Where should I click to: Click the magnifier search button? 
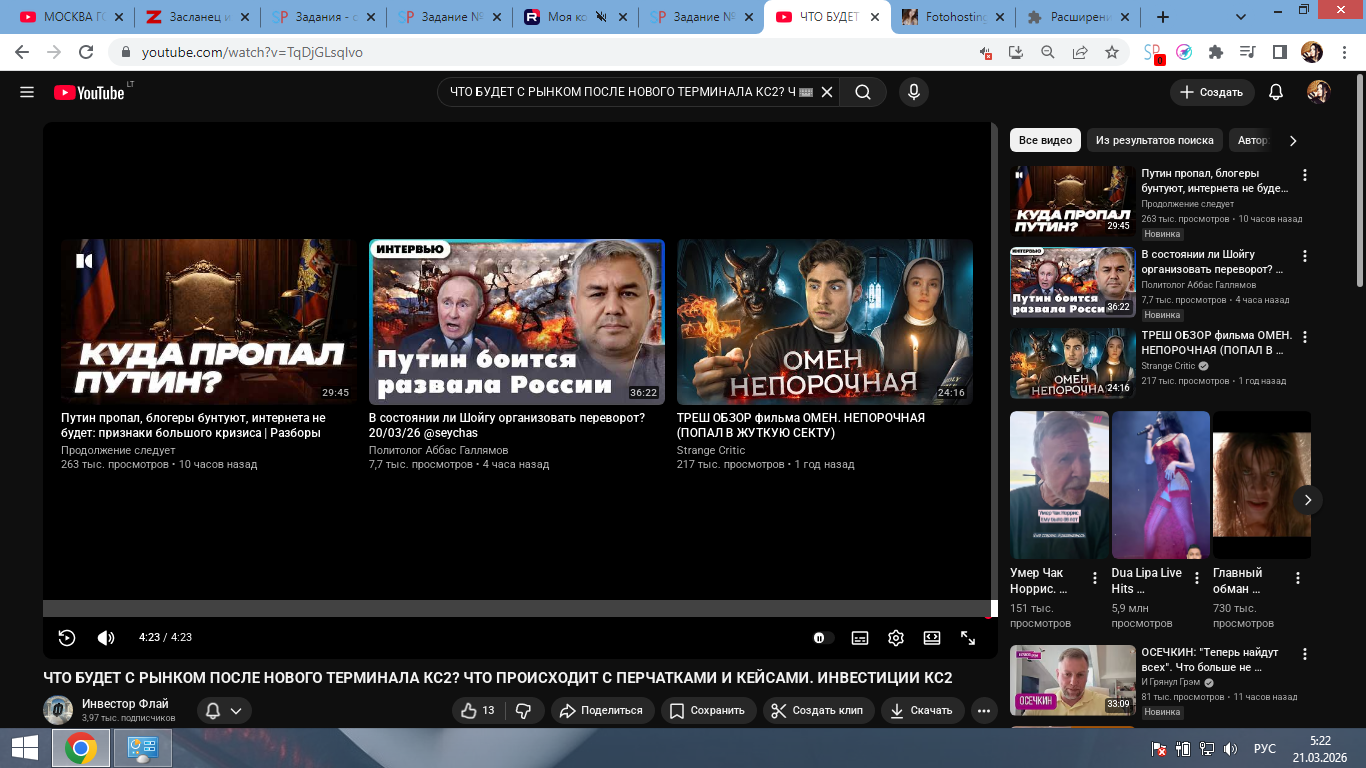pyautogui.click(x=862, y=92)
